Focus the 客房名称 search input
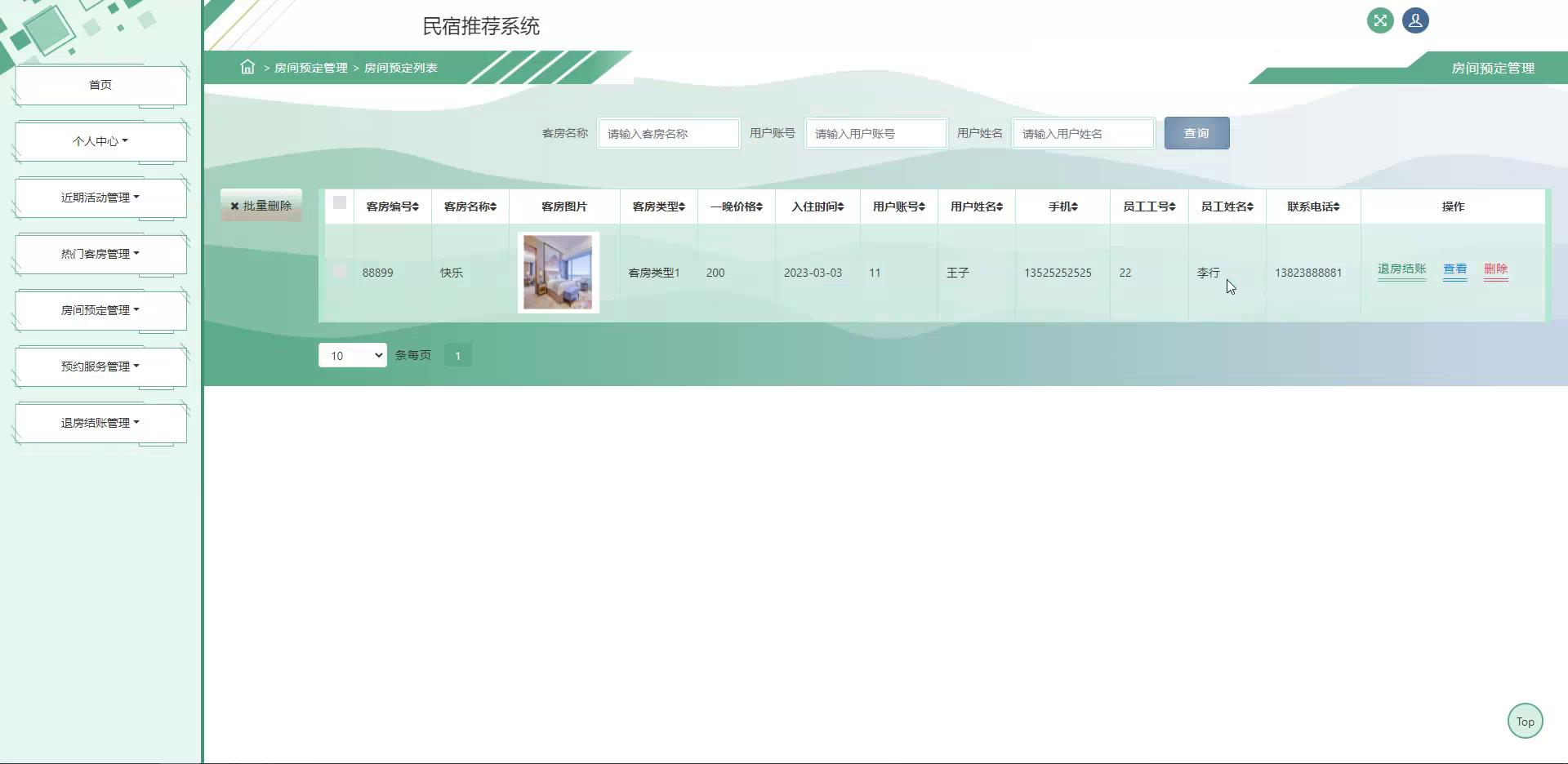Viewport: 1568px width, 764px height. tap(669, 133)
